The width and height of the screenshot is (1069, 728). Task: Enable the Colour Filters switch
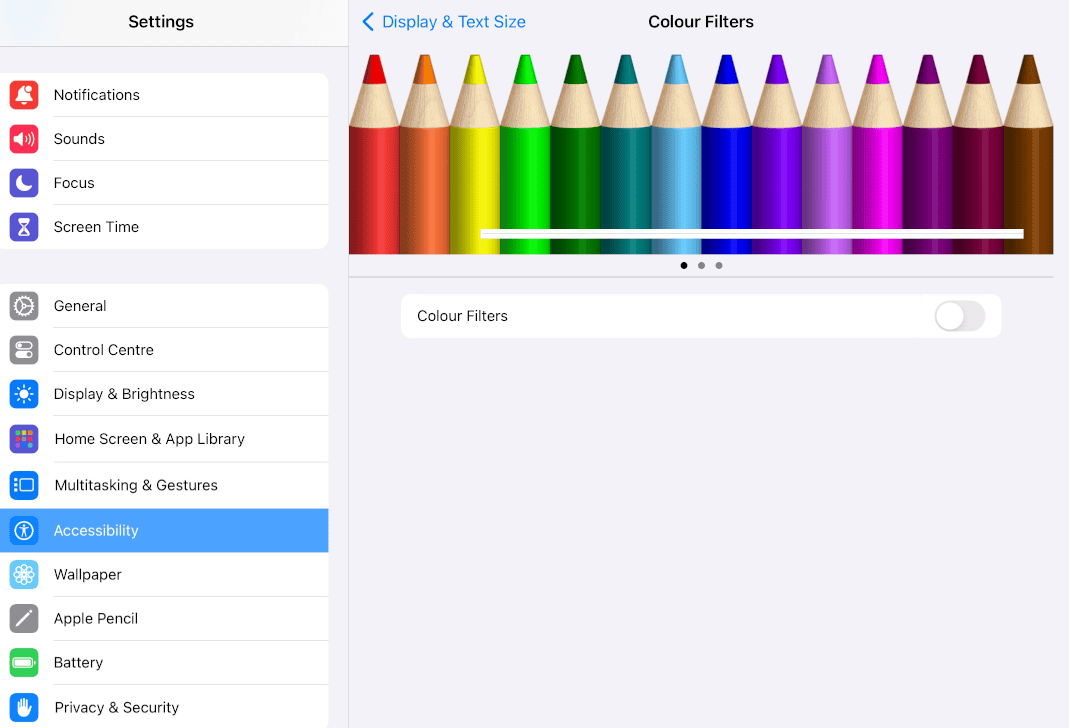point(959,316)
